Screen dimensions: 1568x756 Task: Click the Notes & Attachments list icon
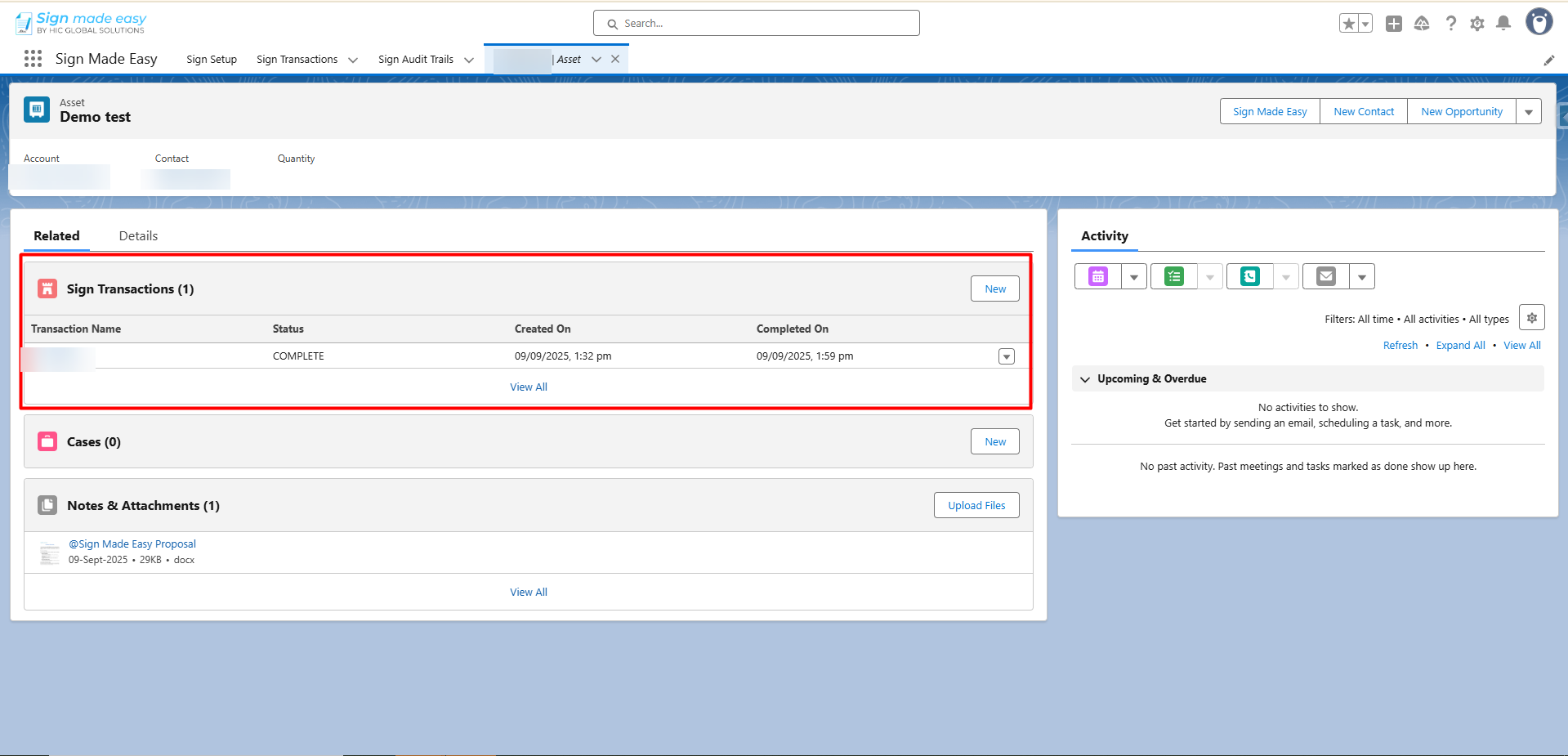[47, 505]
